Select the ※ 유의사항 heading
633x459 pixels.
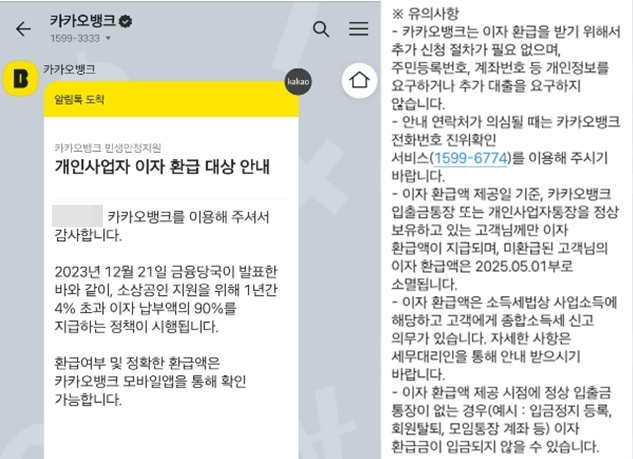pyautogui.click(x=425, y=14)
